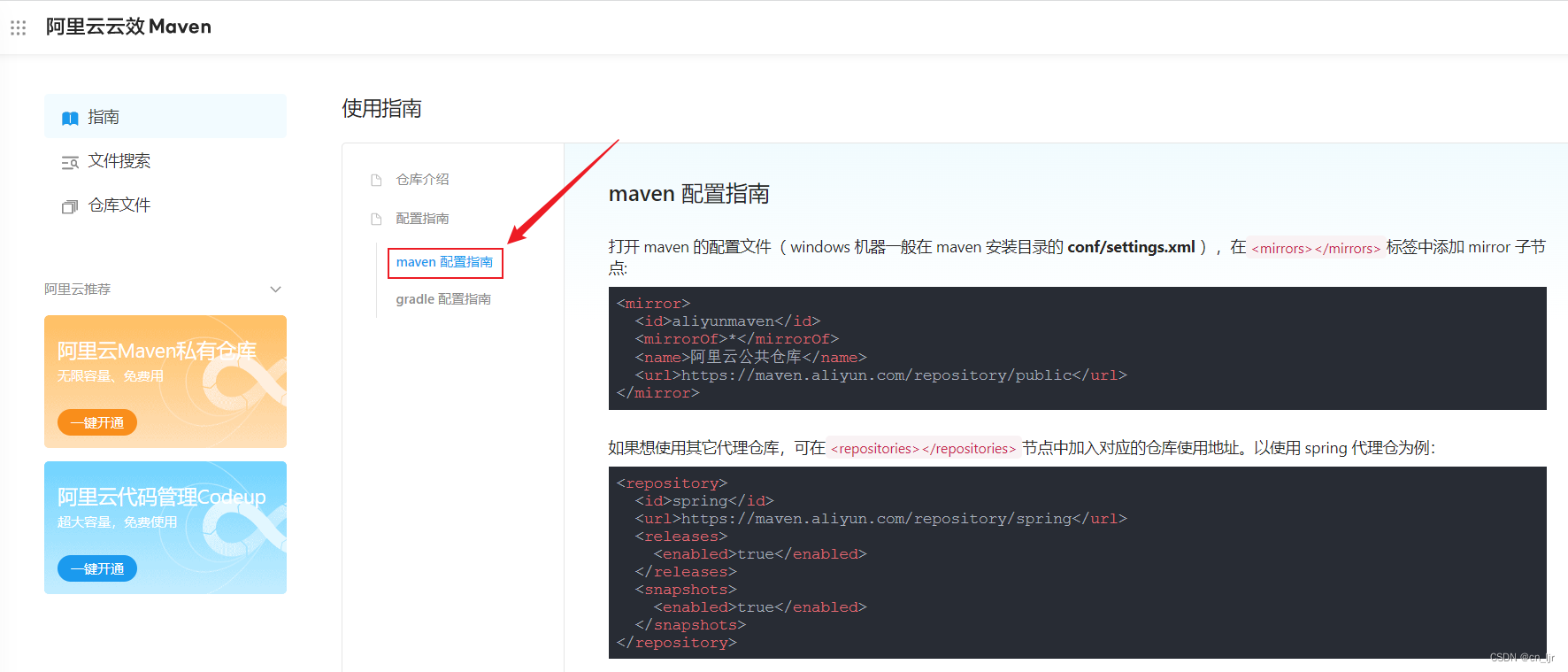Click the mirrorOf code line

coord(737,339)
